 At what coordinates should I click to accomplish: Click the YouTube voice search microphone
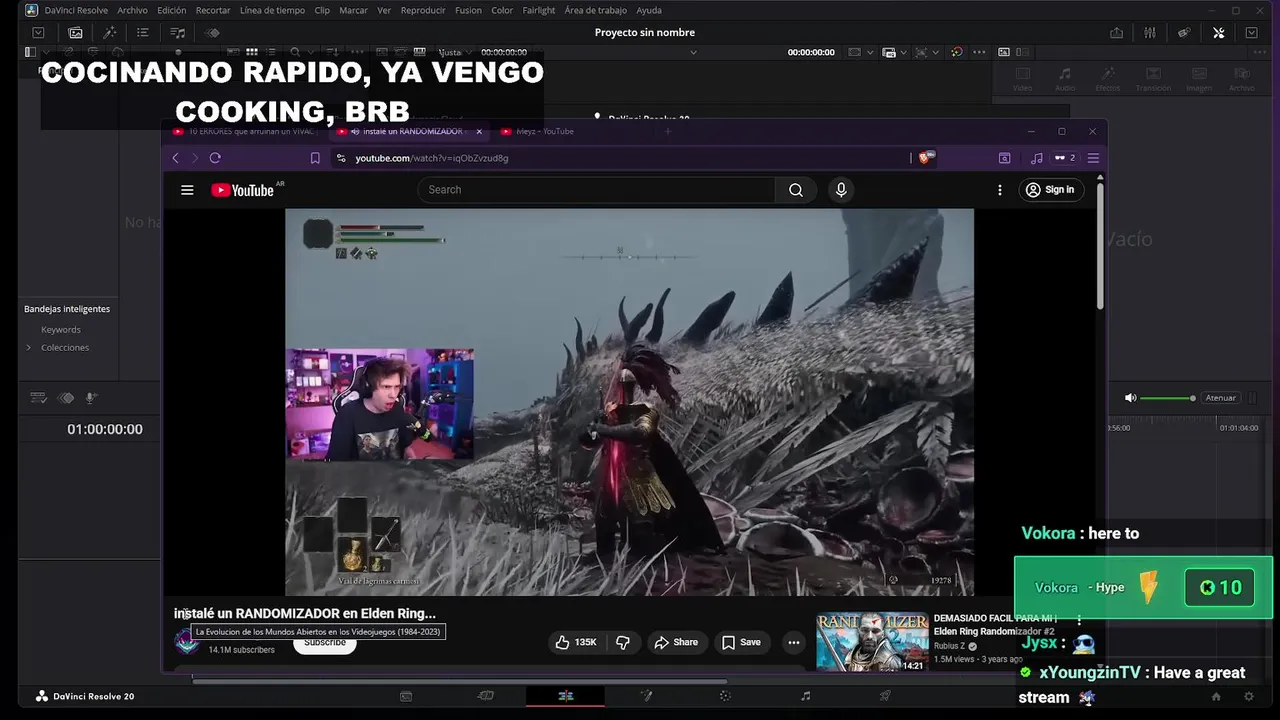841,190
